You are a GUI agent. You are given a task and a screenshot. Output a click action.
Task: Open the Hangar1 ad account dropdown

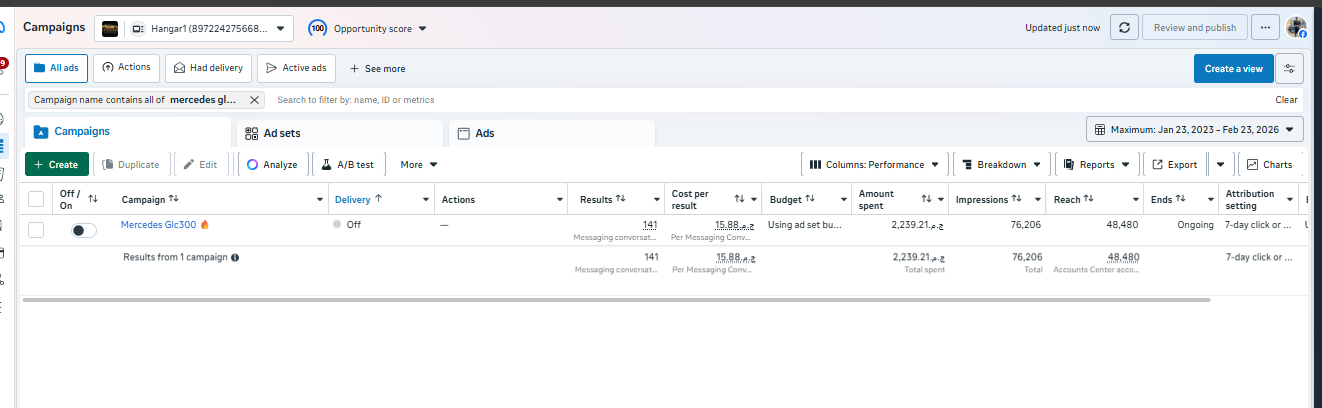tap(194, 29)
